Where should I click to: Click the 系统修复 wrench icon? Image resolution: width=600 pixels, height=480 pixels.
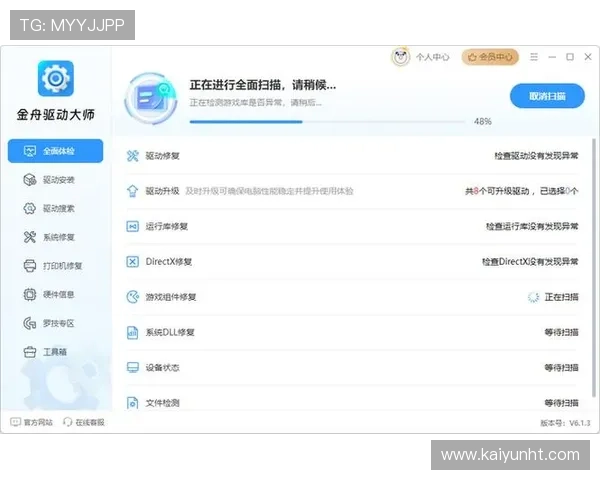tap(30, 237)
